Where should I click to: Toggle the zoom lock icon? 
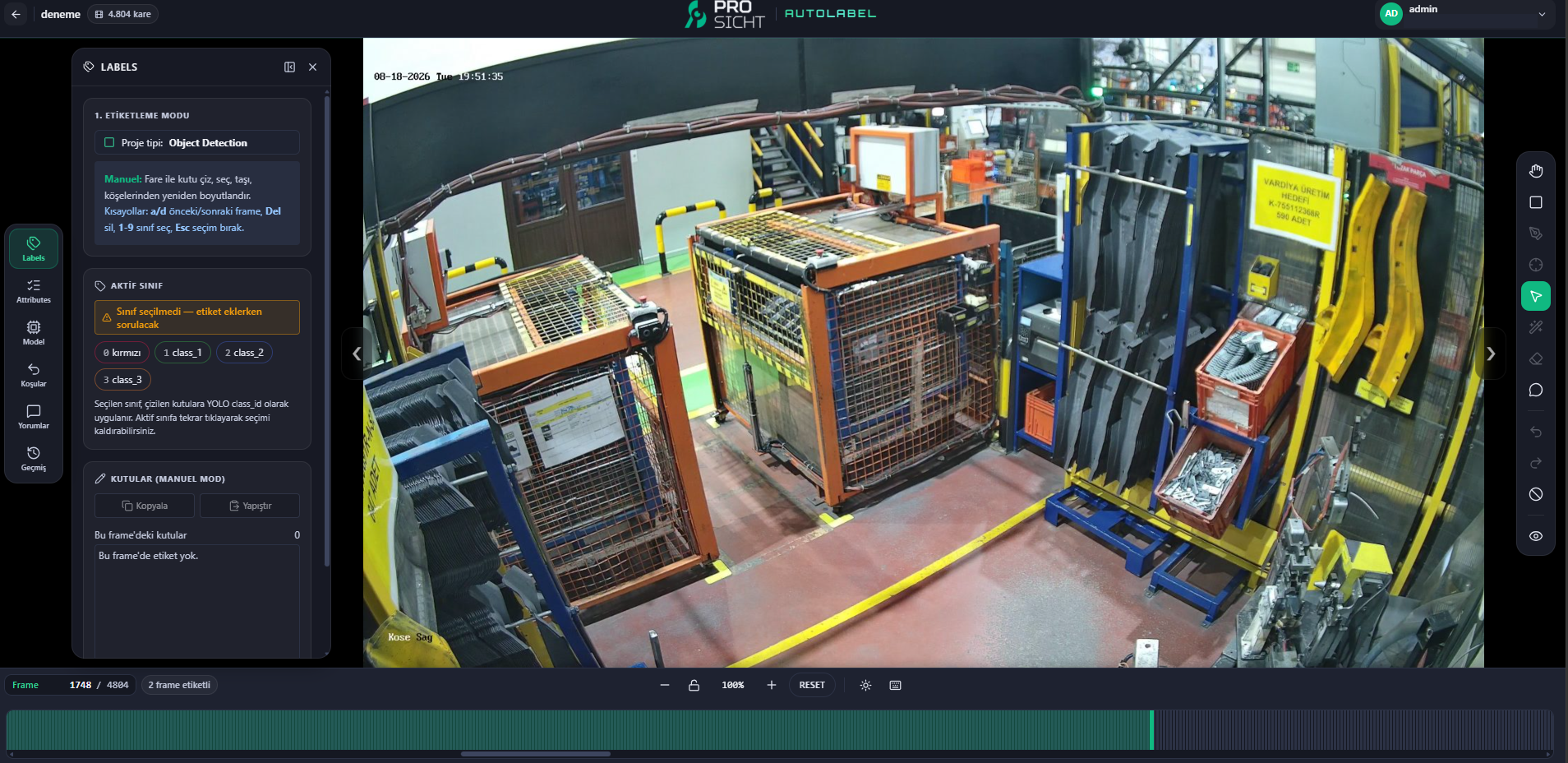694,685
